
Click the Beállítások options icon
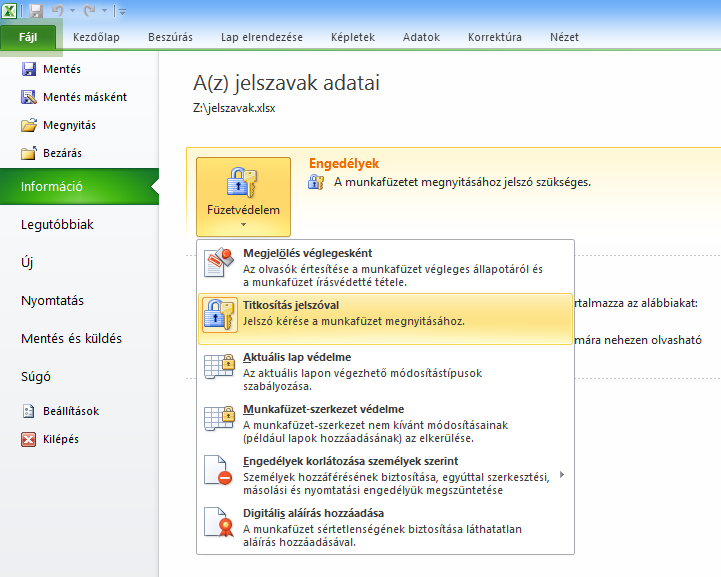[29, 411]
